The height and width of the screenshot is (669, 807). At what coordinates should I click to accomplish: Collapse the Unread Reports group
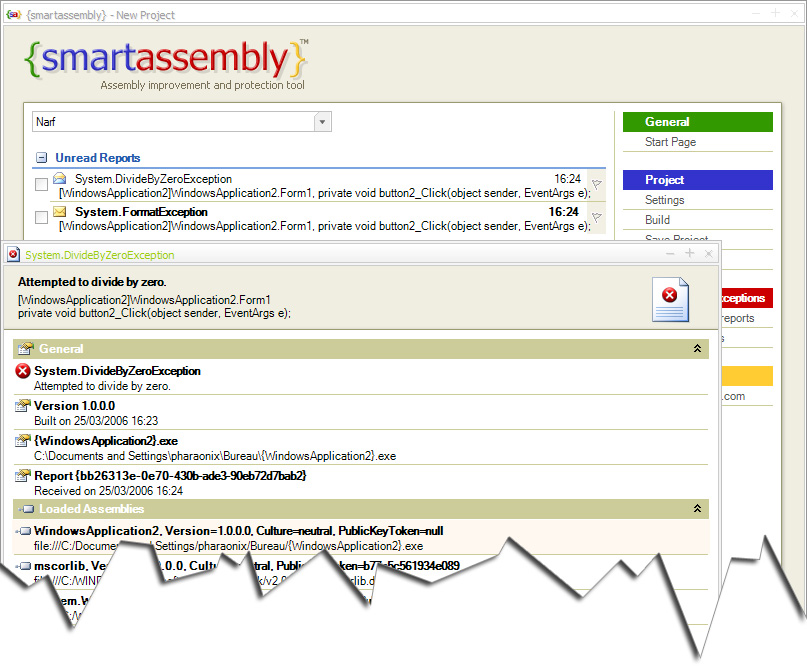(41, 158)
